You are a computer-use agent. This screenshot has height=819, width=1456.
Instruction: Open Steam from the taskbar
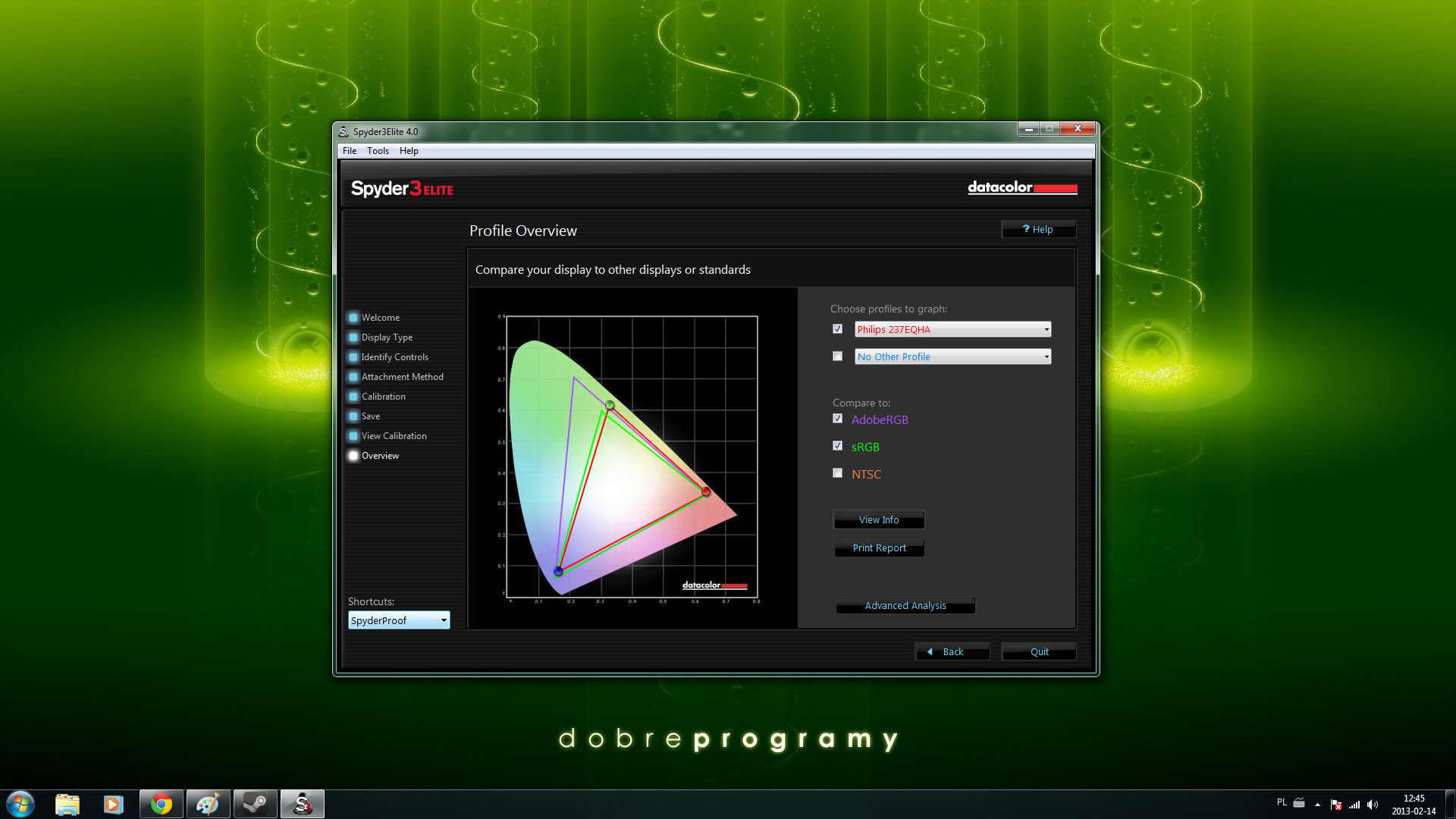pyautogui.click(x=255, y=804)
